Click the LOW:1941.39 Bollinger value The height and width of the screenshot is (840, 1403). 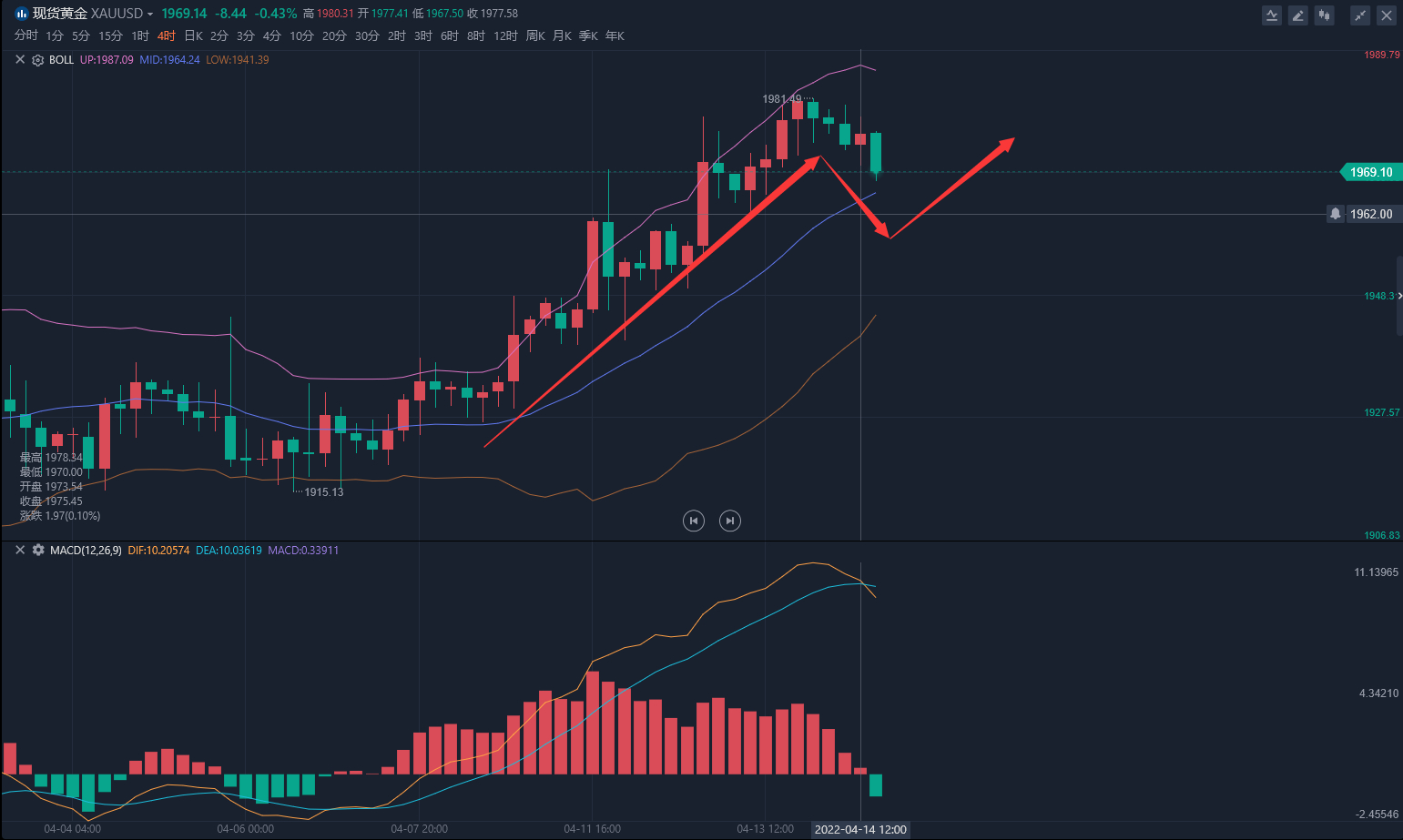tap(238, 60)
